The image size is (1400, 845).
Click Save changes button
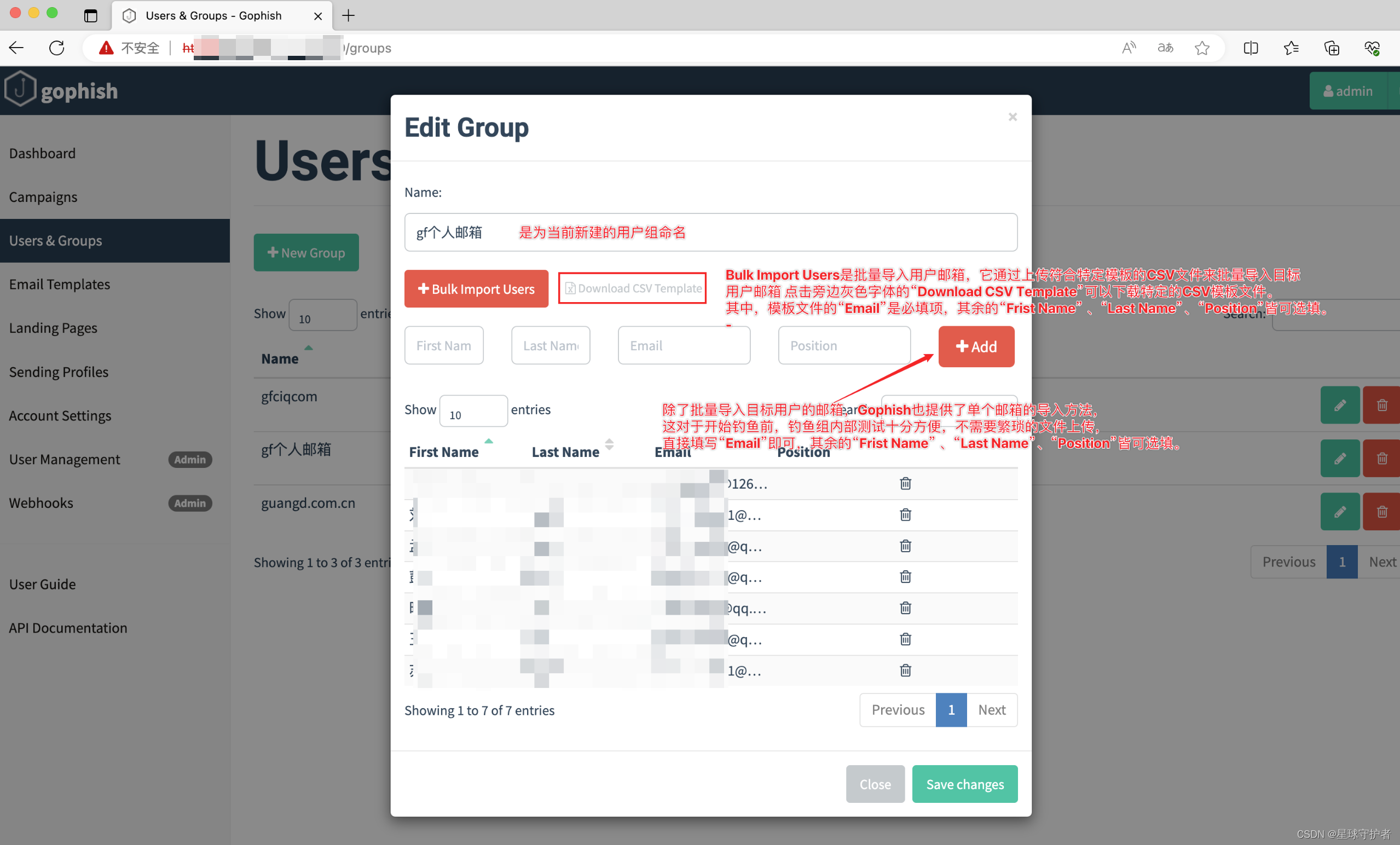click(965, 784)
